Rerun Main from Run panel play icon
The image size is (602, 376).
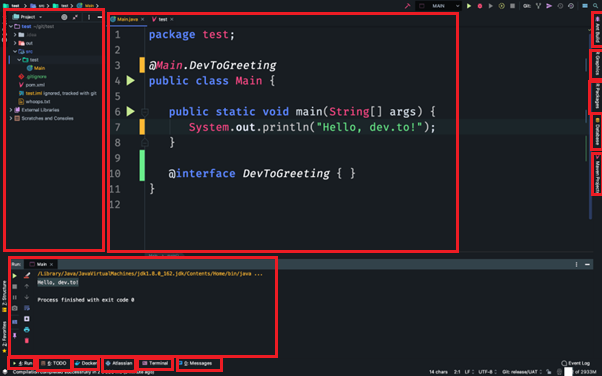[x=15, y=276]
